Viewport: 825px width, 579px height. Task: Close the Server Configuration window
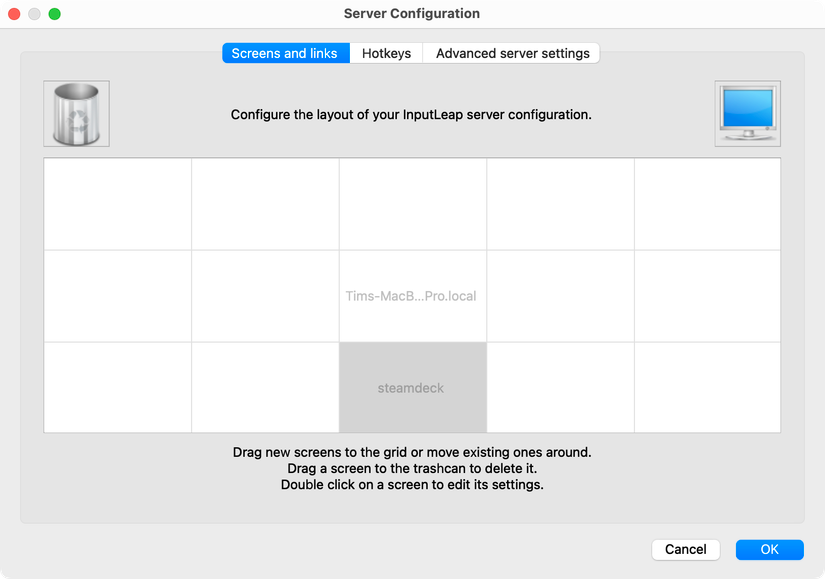click(15, 14)
